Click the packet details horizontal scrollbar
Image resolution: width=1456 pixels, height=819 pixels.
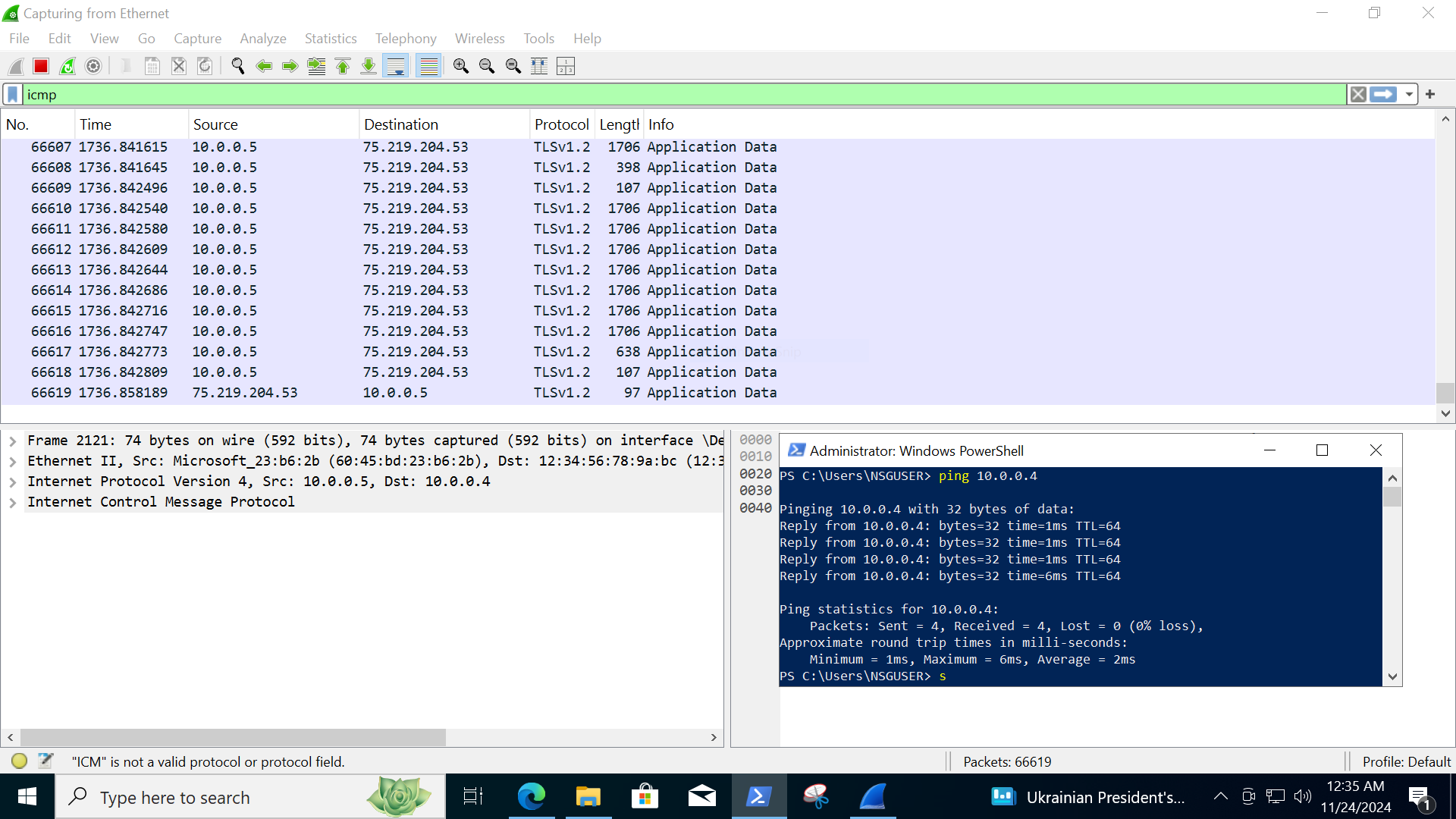coord(234,737)
